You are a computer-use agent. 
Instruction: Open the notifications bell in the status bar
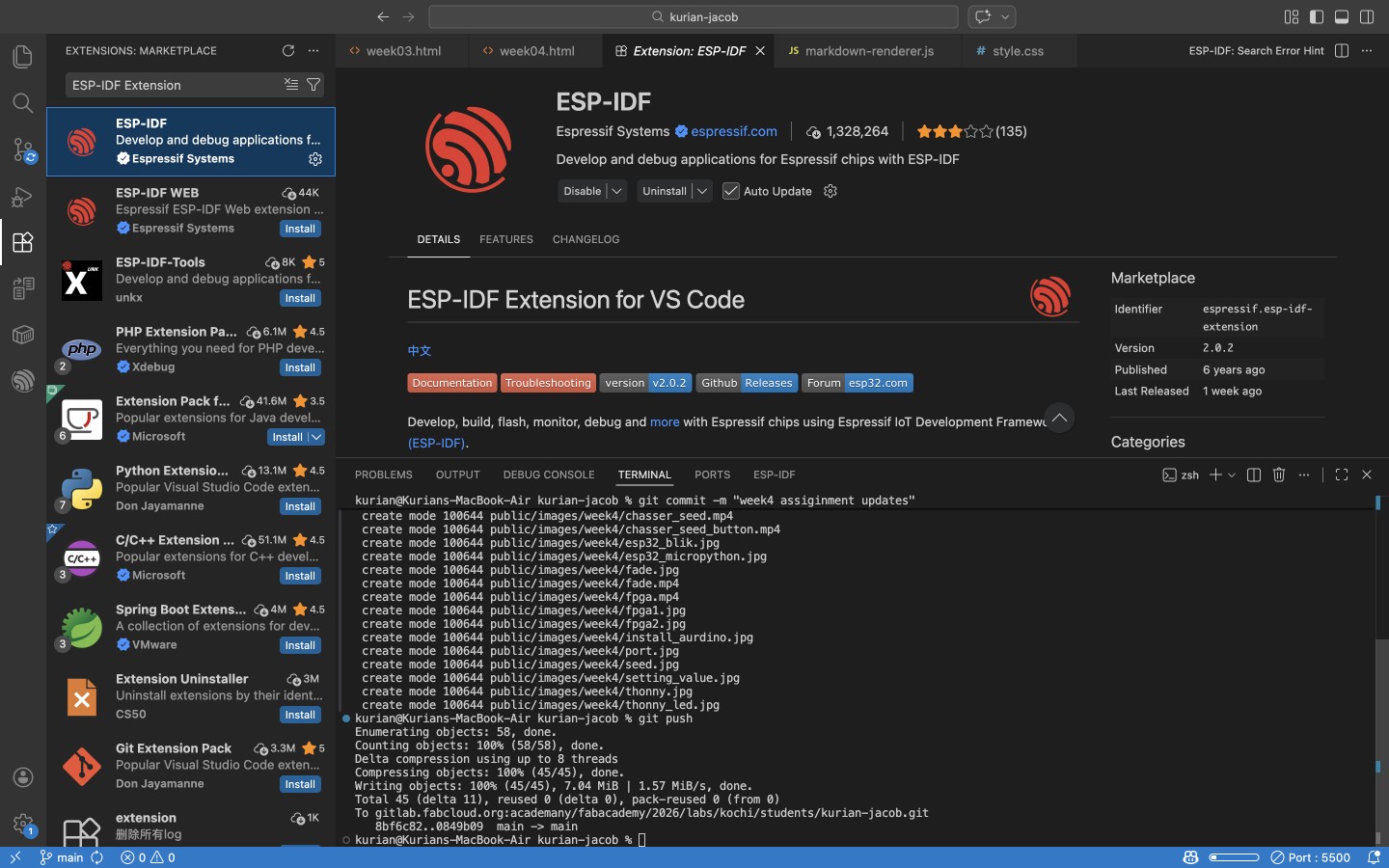click(x=1374, y=857)
